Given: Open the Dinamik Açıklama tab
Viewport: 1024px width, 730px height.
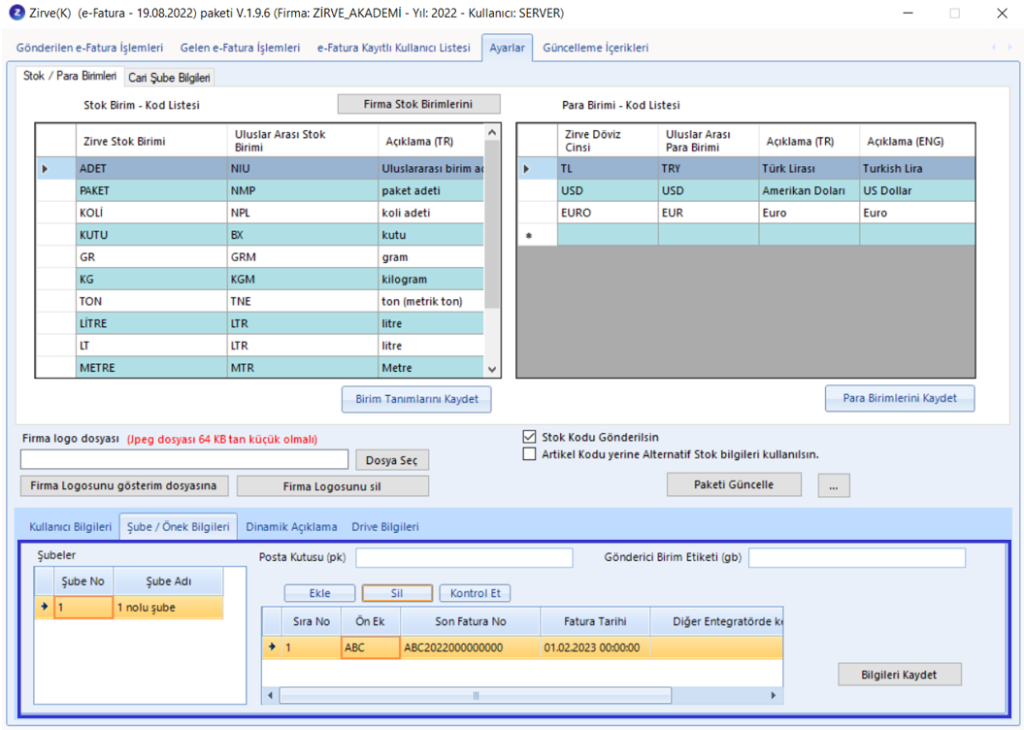Looking at the screenshot, I should coord(291,527).
